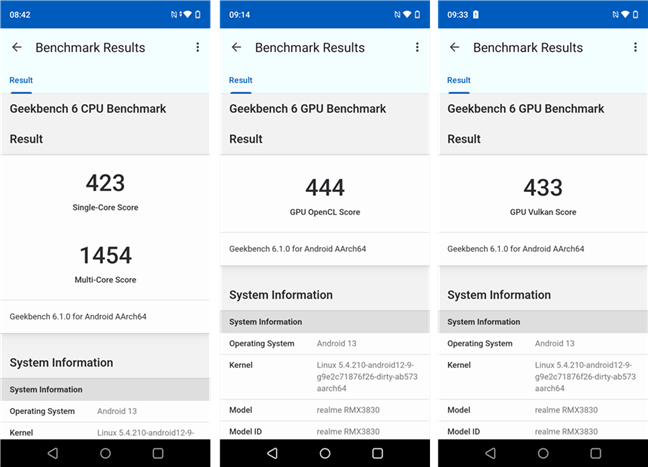The image size is (648, 467).
Task: Tap Model ID realme RMX3830 in OpenCL screen
Action: tap(348, 431)
